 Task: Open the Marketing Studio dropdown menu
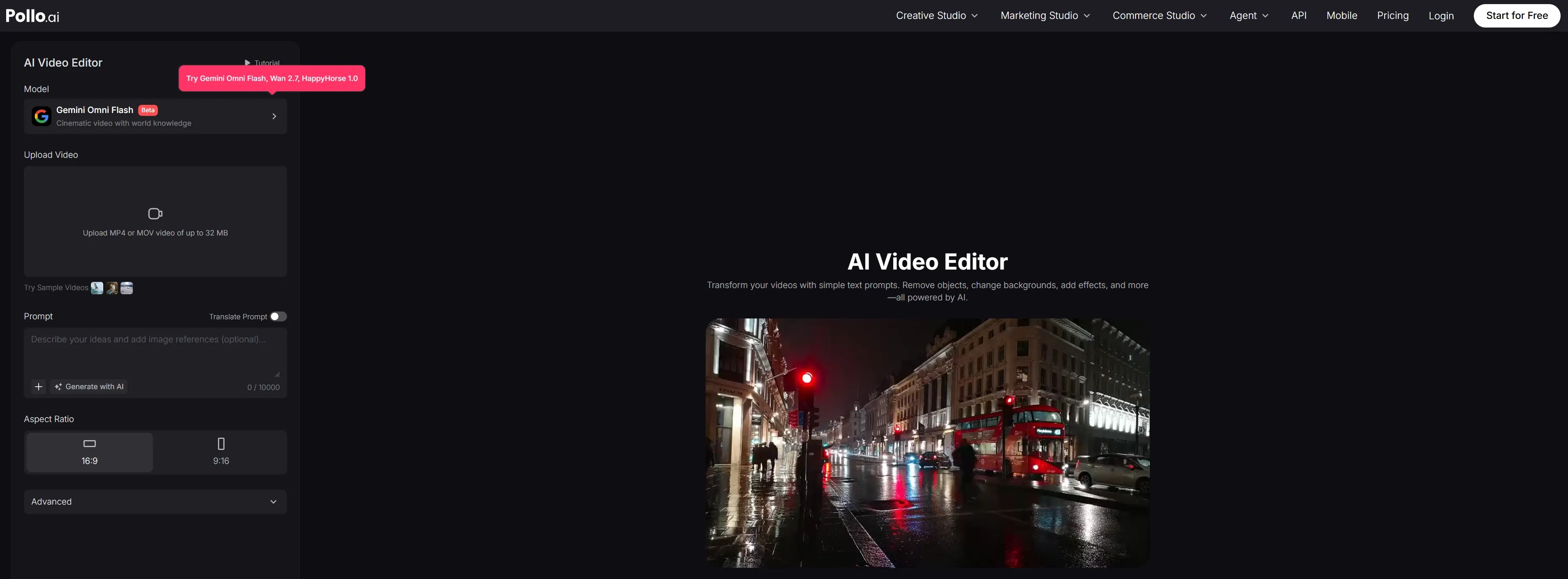click(x=1045, y=16)
